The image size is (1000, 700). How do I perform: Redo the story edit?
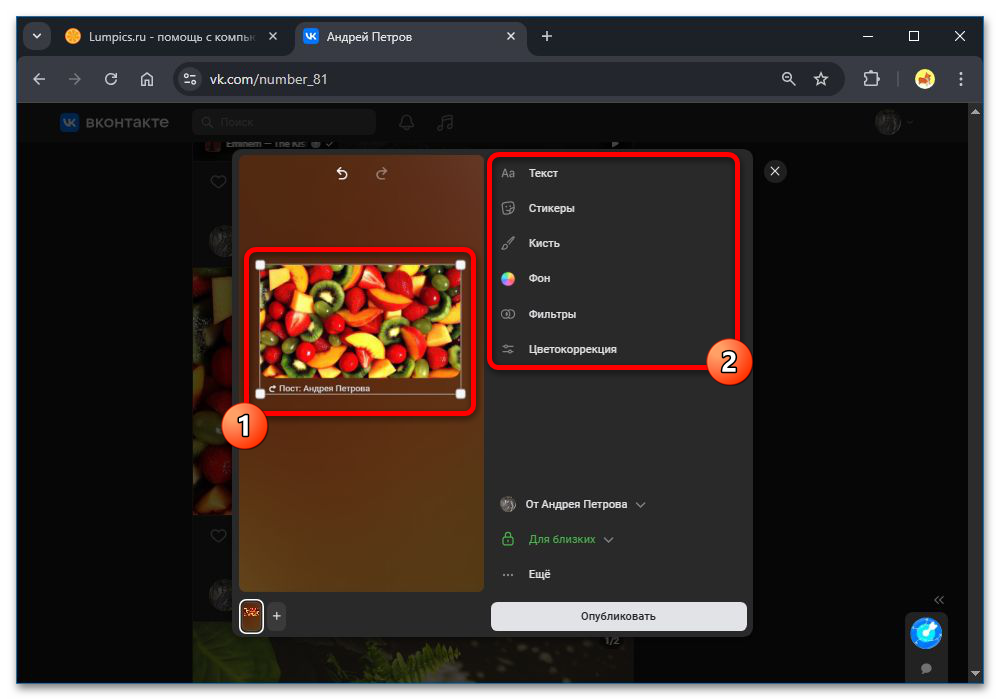tap(381, 173)
